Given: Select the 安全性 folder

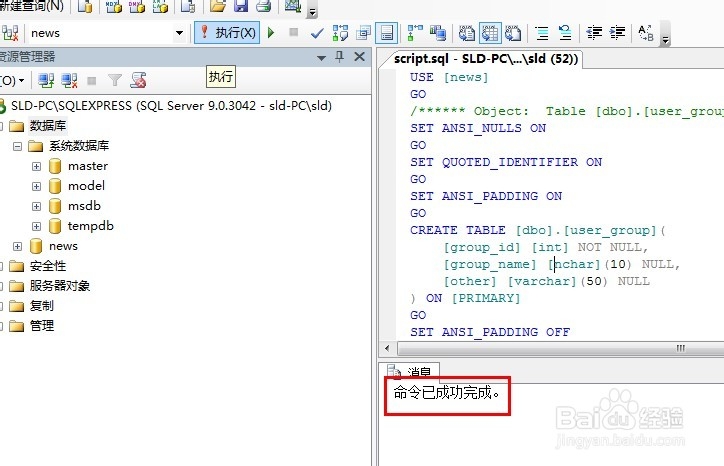Looking at the screenshot, I should click(48, 266).
